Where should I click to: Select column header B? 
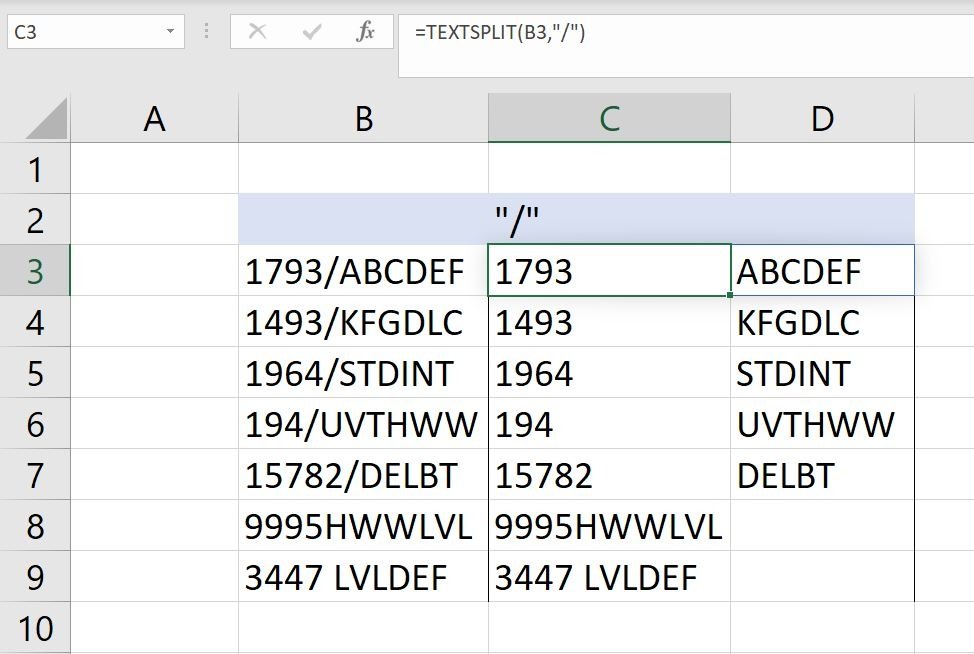click(x=363, y=118)
